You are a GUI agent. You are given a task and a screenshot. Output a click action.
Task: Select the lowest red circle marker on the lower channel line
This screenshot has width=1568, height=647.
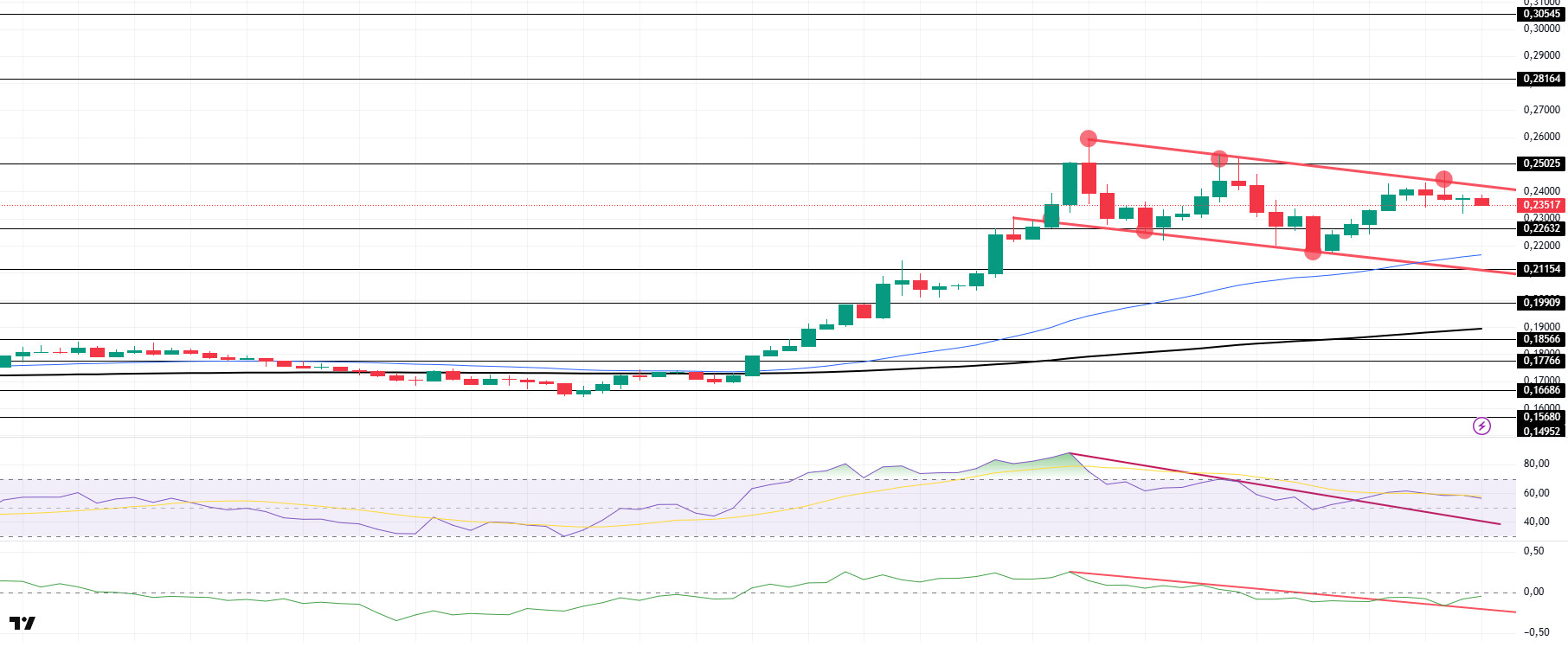(1313, 251)
